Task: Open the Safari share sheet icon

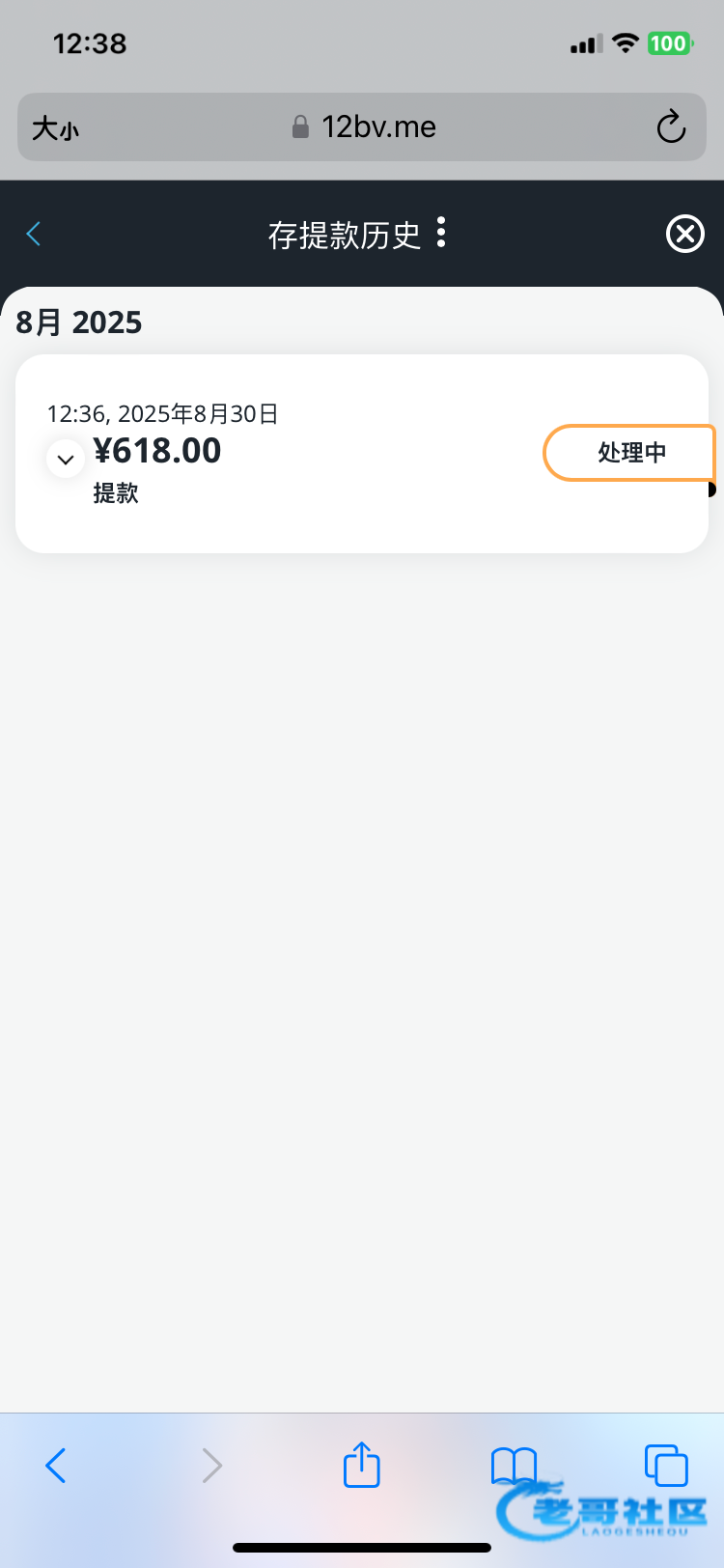Action: (362, 1465)
